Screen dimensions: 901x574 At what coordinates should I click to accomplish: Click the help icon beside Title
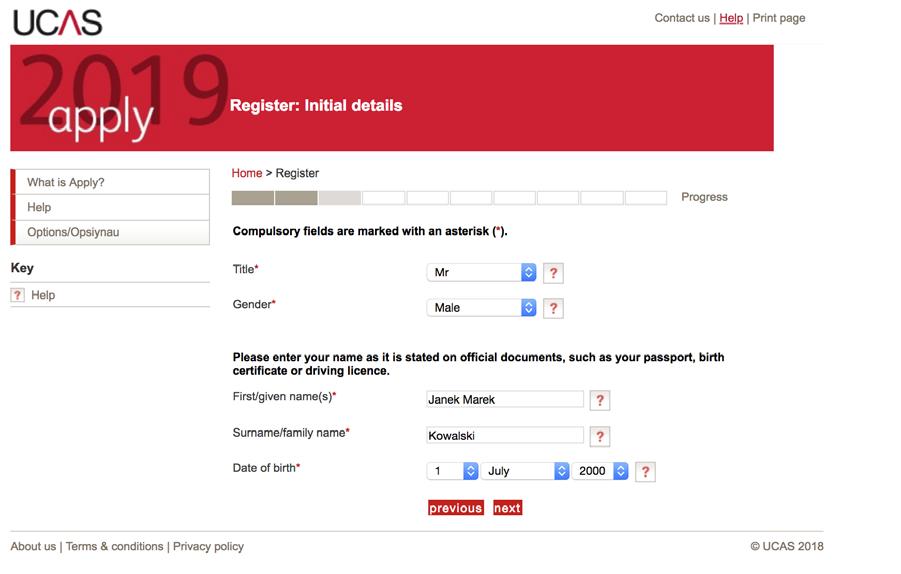[x=553, y=273]
